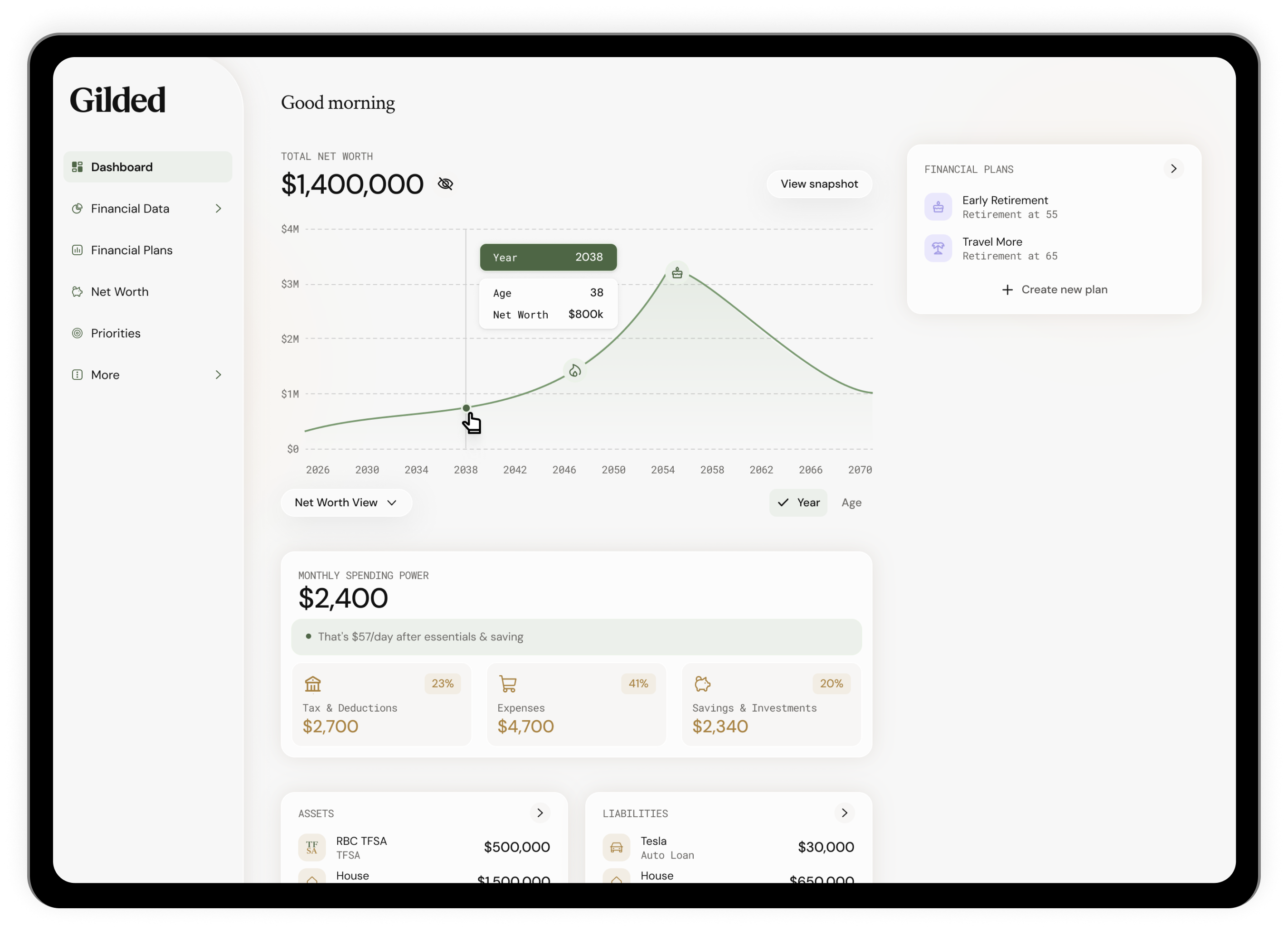Switch chart axis to Age
Screen dimensions: 1288x930
851,503
